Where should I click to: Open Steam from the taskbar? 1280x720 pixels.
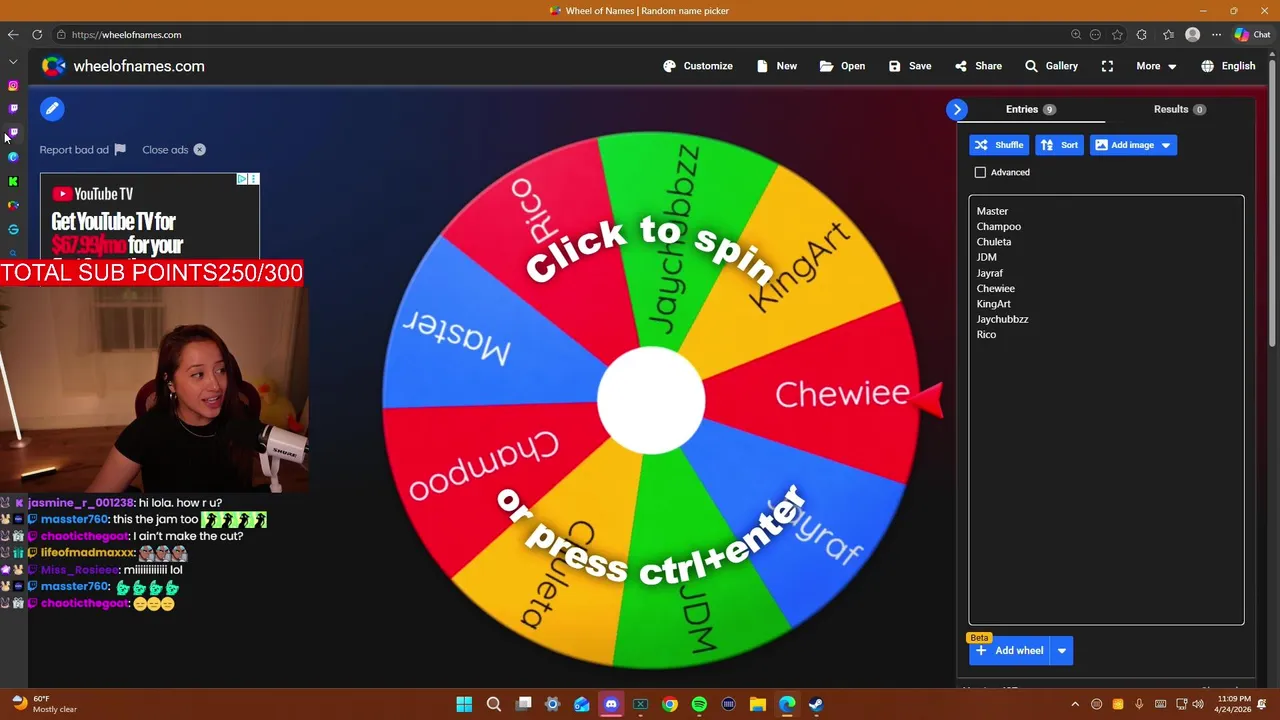pos(816,705)
